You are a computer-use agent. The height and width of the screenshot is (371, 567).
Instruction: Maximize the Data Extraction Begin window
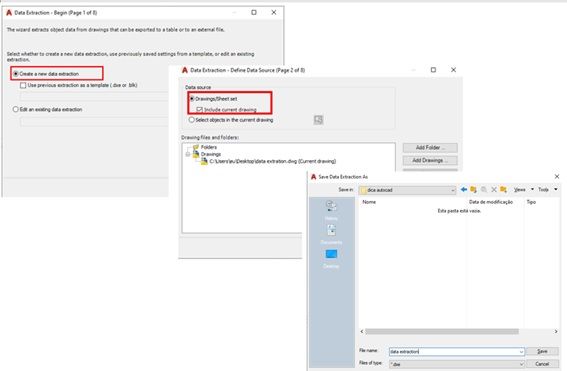point(254,12)
